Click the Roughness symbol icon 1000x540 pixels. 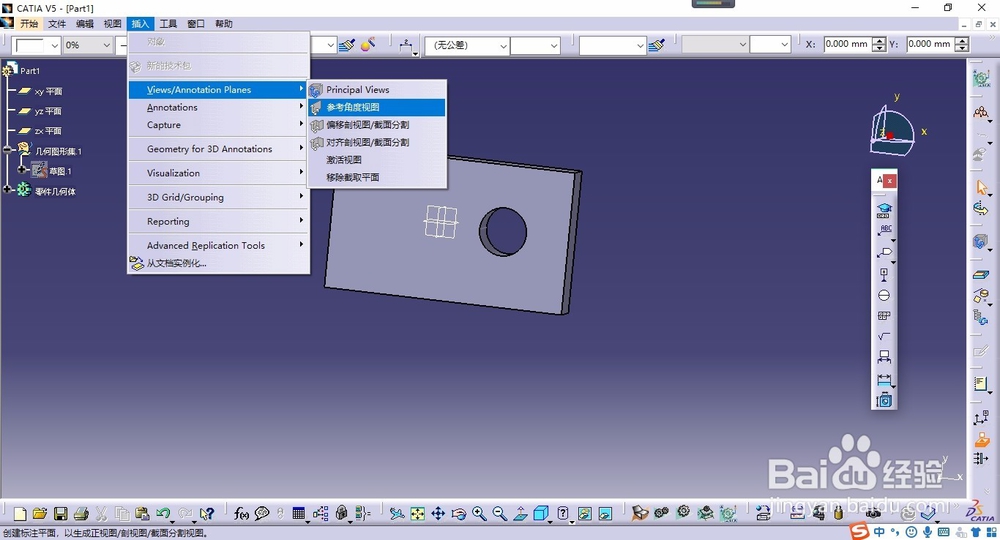(x=884, y=336)
